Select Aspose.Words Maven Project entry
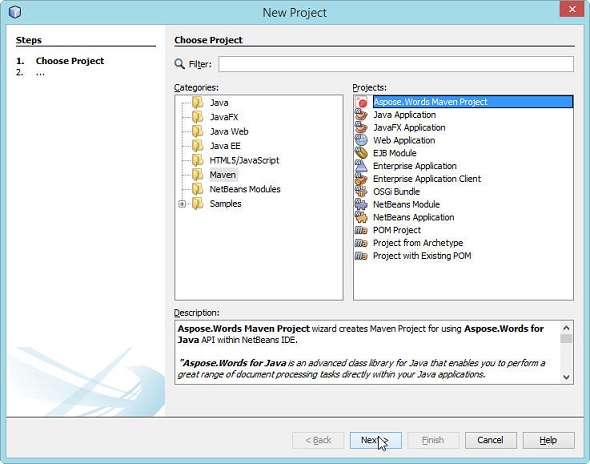 pyautogui.click(x=473, y=102)
